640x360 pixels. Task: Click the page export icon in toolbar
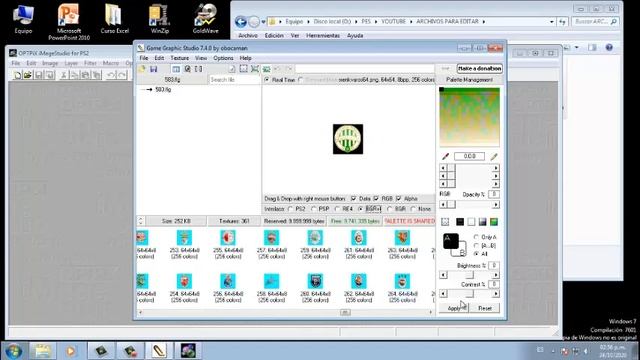tap(232, 69)
